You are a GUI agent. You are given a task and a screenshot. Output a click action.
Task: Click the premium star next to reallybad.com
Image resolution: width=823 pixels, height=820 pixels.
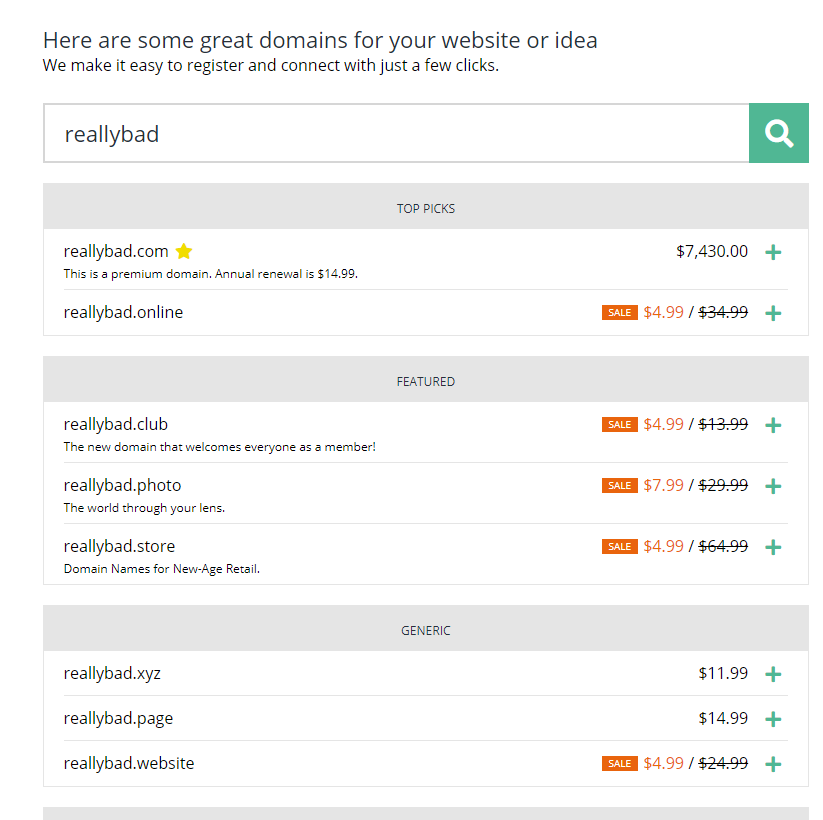(x=184, y=251)
